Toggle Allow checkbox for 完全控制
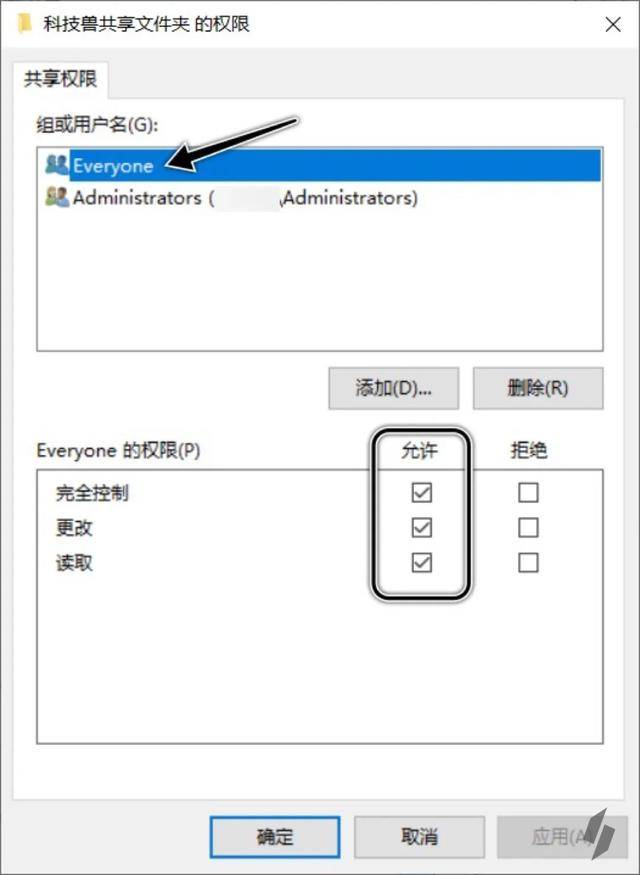 pyautogui.click(x=421, y=492)
